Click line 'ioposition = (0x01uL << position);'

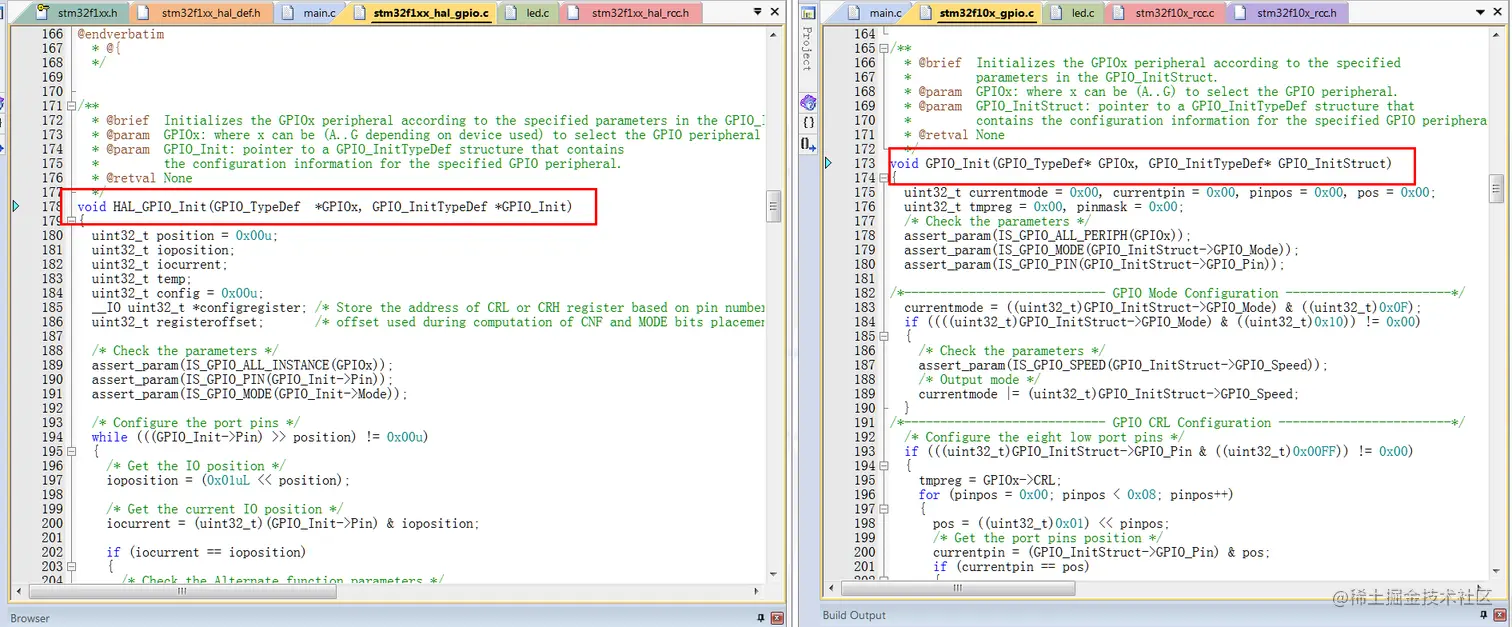point(228,480)
